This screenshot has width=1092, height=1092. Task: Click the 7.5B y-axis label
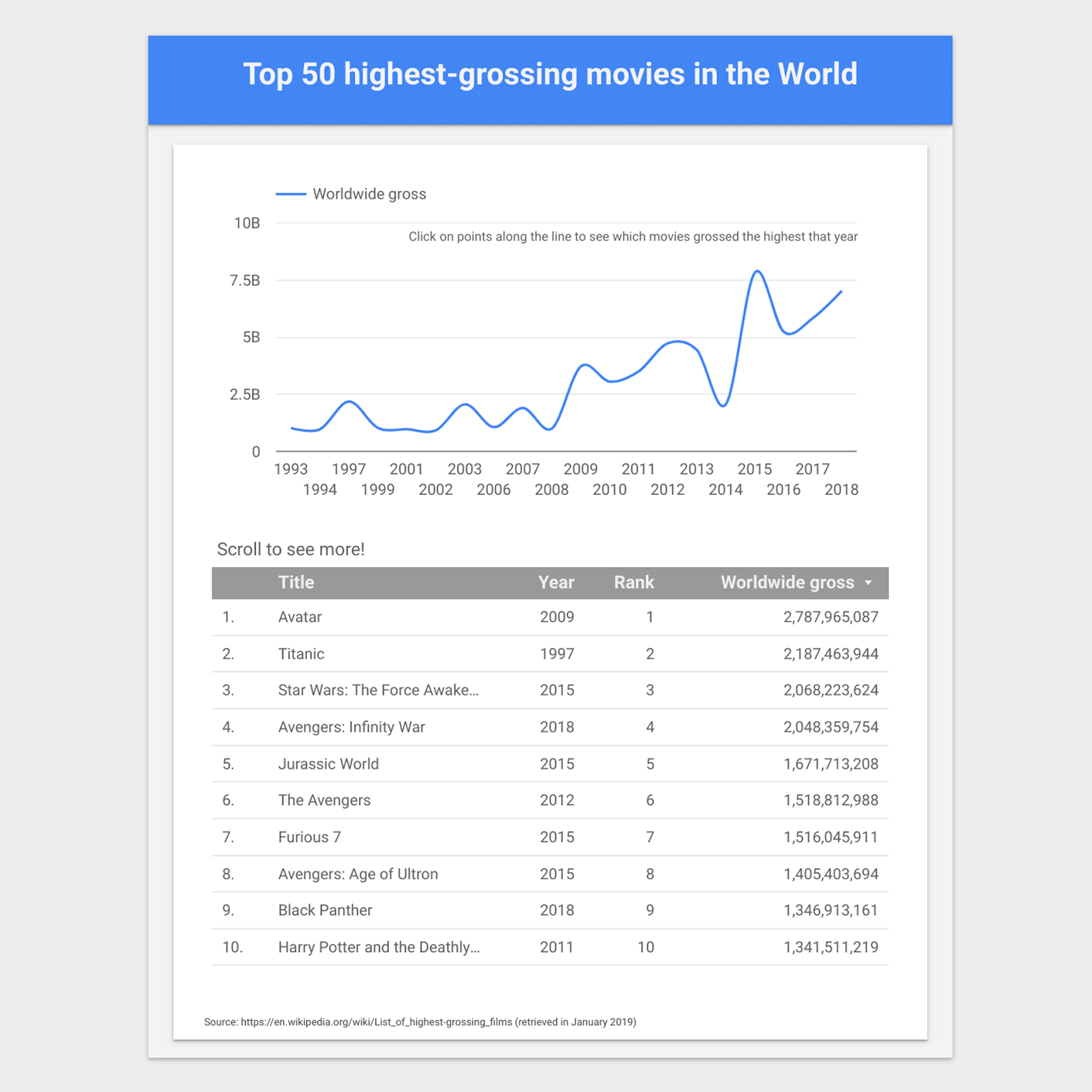pos(245,281)
